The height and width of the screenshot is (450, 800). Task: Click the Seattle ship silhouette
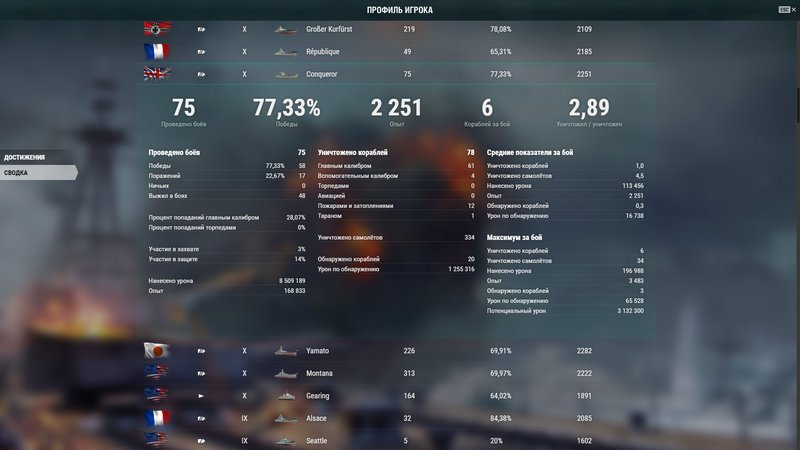click(286, 441)
